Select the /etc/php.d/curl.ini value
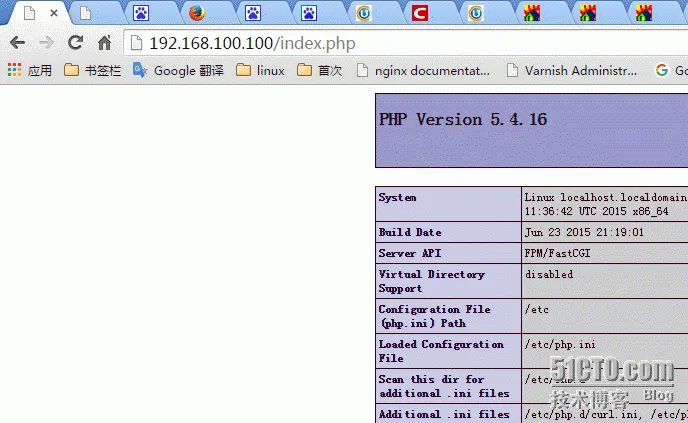The width and height of the screenshot is (688, 423). 582,414
